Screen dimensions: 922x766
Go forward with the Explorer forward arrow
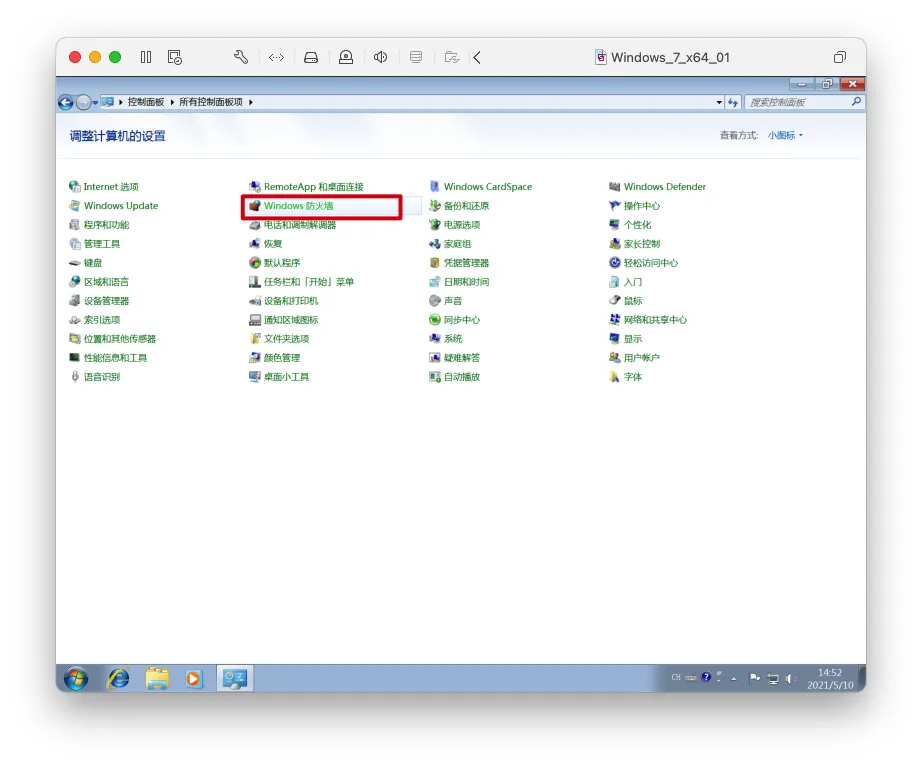pos(83,102)
